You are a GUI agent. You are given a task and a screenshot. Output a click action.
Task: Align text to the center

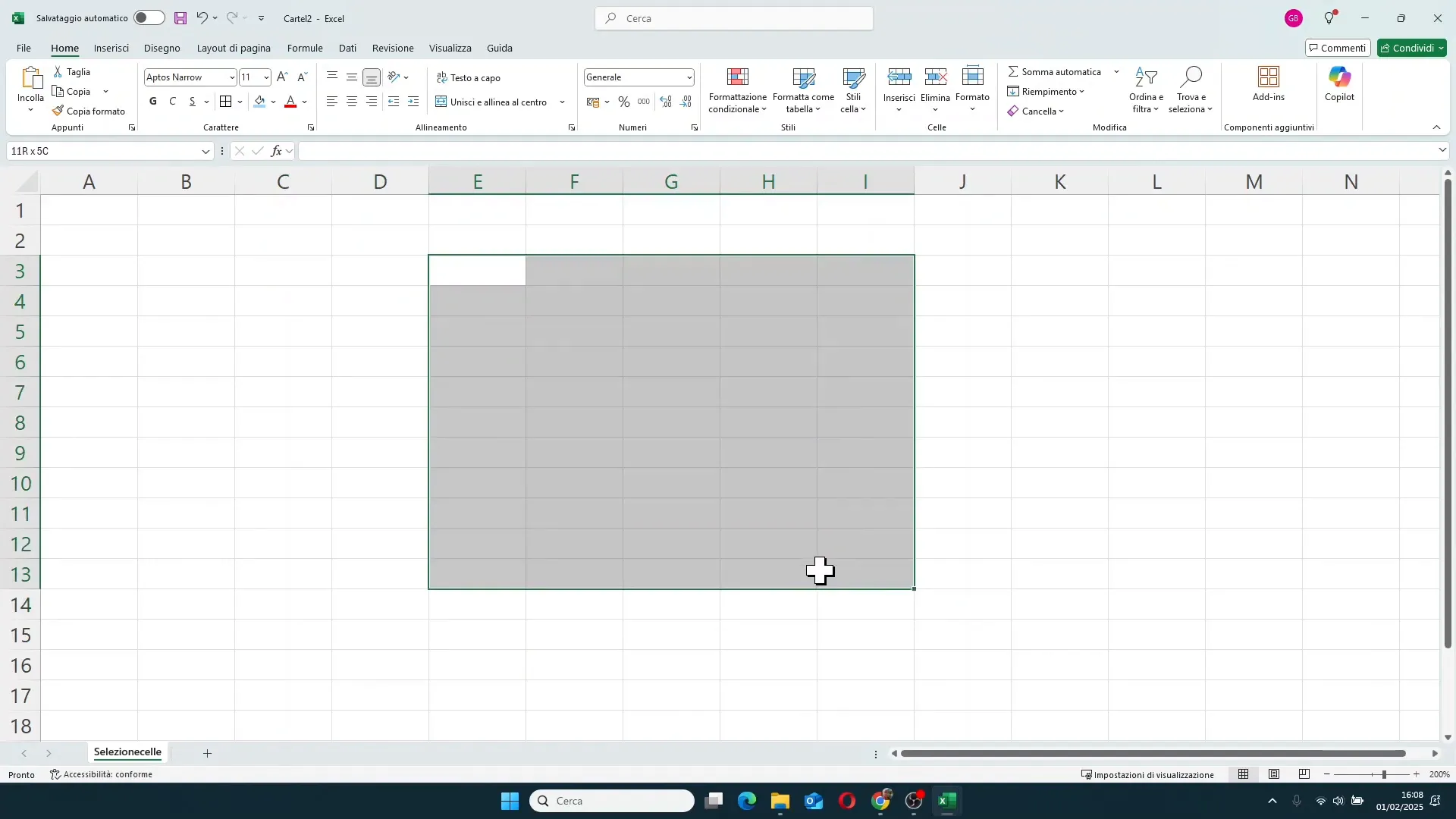coord(352,102)
